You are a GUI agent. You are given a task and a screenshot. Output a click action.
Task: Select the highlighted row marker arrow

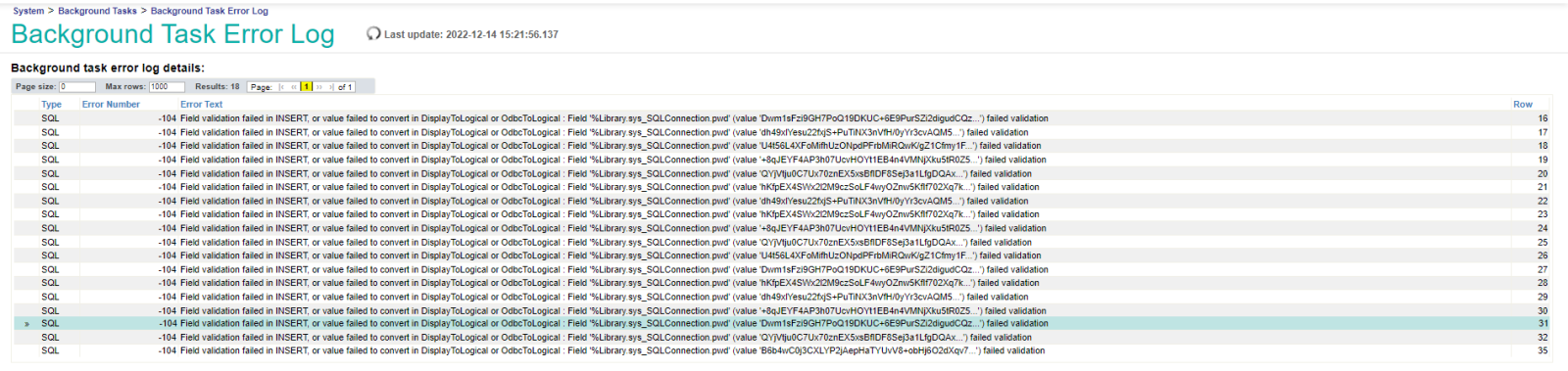point(26,324)
